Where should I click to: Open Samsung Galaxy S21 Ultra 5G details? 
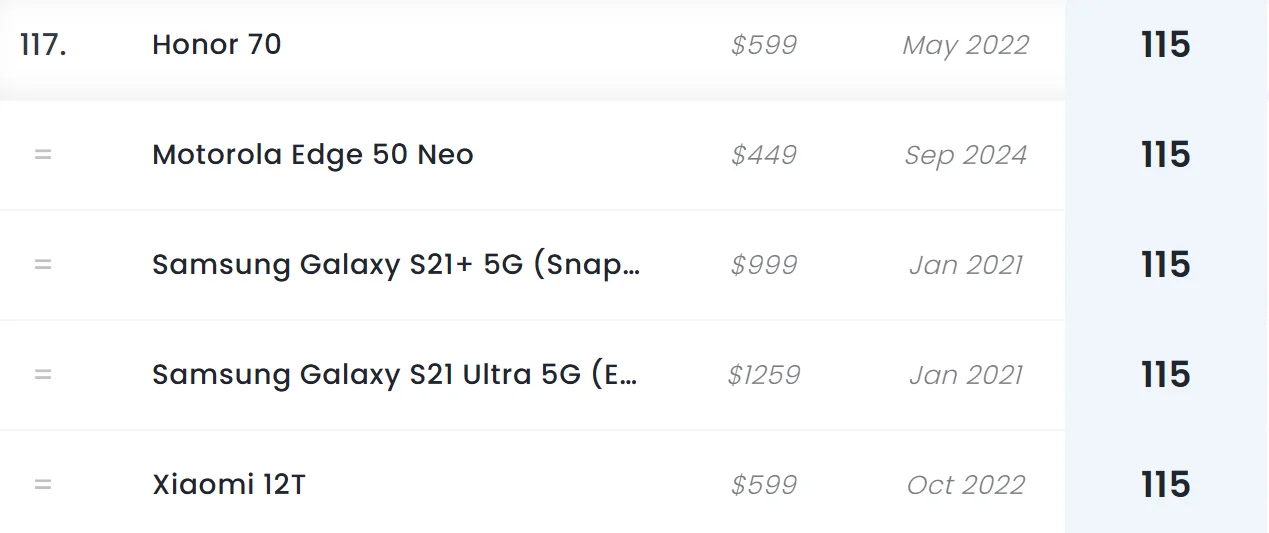click(x=396, y=375)
